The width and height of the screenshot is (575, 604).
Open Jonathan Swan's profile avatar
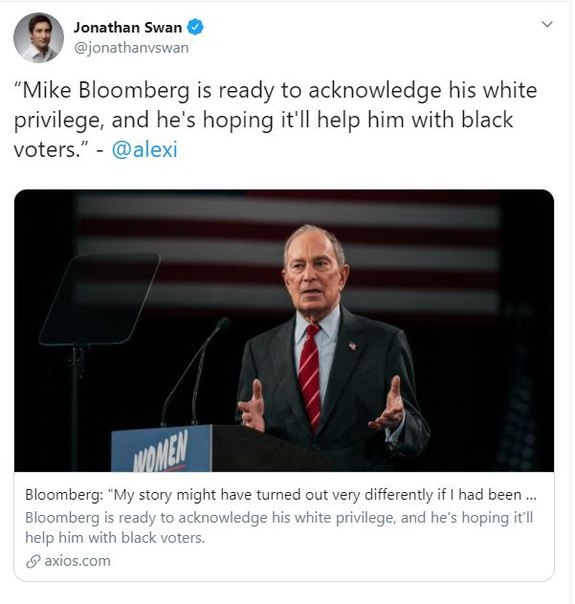point(39,38)
